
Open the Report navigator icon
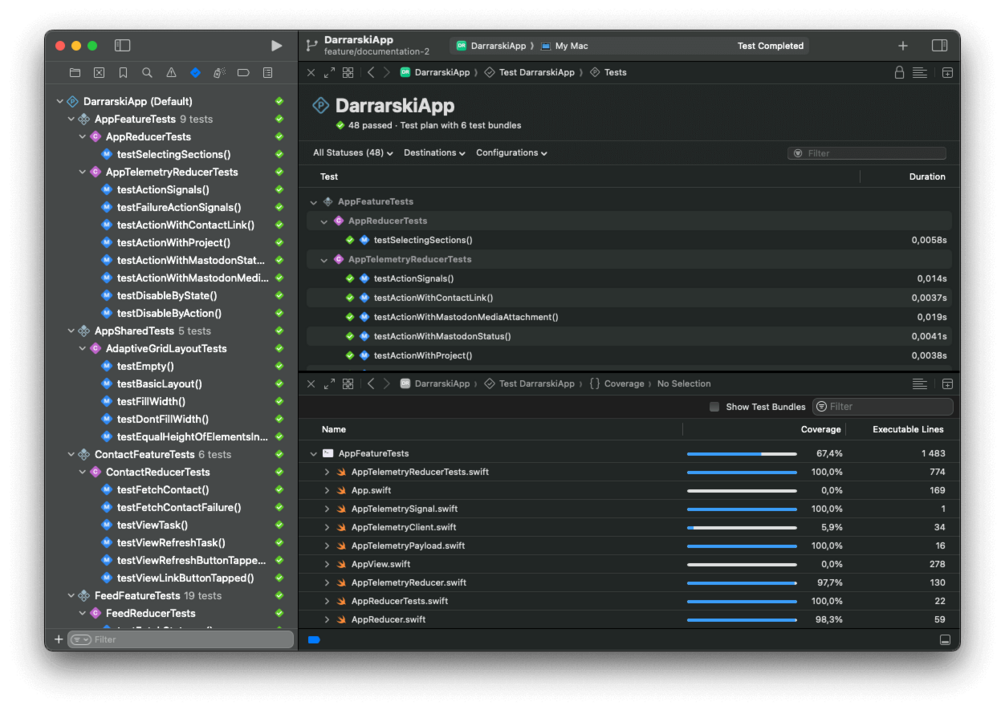click(x=268, y=72)
